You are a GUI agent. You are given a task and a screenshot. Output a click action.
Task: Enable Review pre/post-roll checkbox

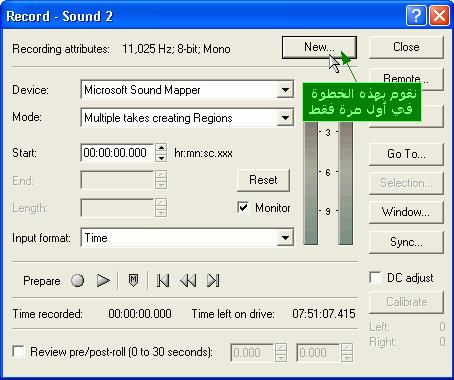click(18, 351)
